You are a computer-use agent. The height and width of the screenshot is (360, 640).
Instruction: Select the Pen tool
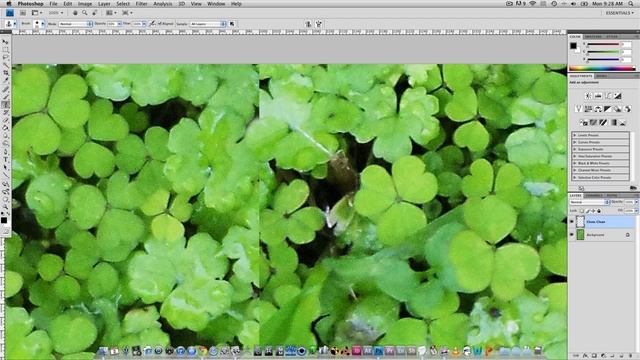click(5, 152)
